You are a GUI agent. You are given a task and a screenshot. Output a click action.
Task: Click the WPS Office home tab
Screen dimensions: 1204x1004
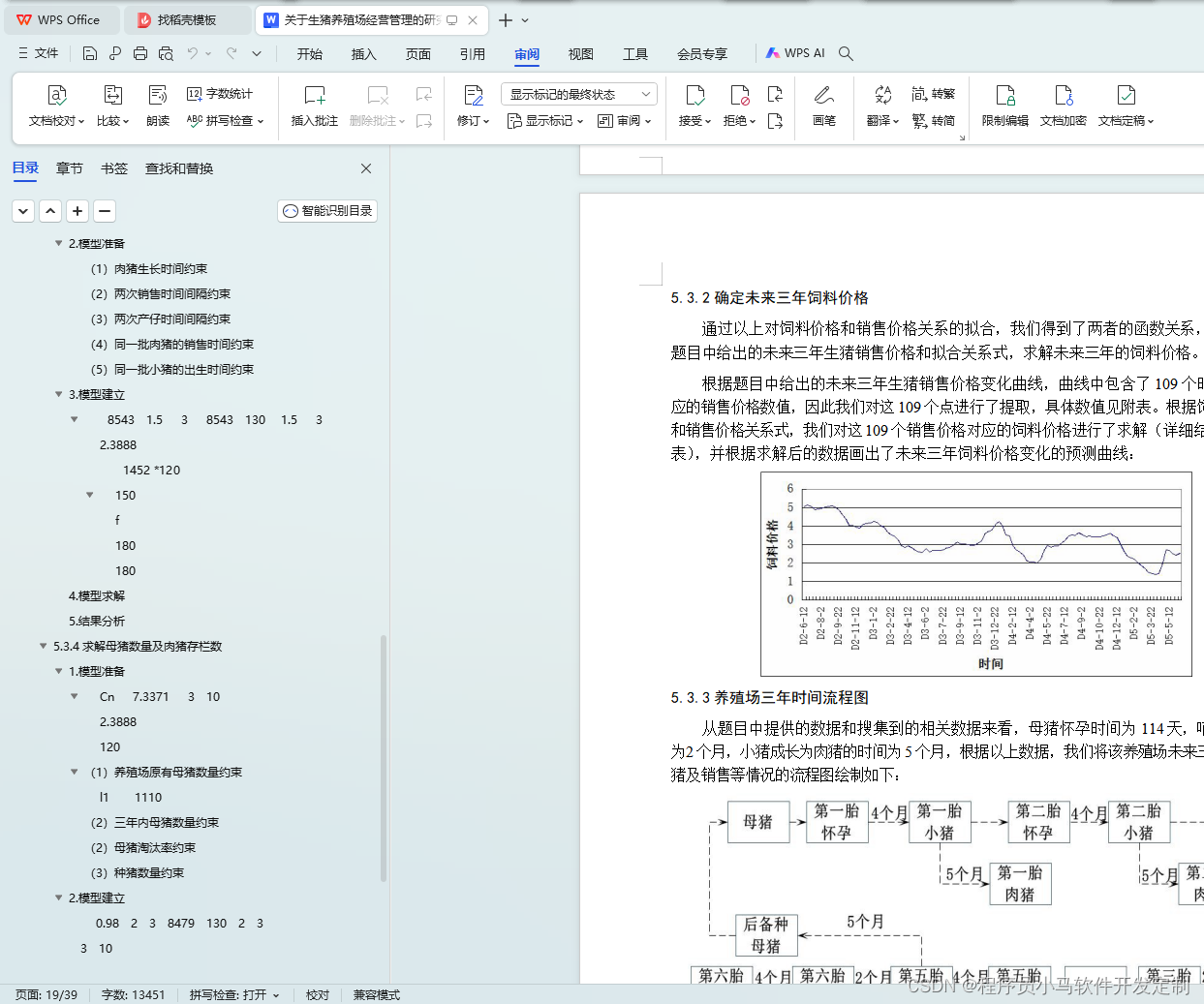tap(60, 19)
